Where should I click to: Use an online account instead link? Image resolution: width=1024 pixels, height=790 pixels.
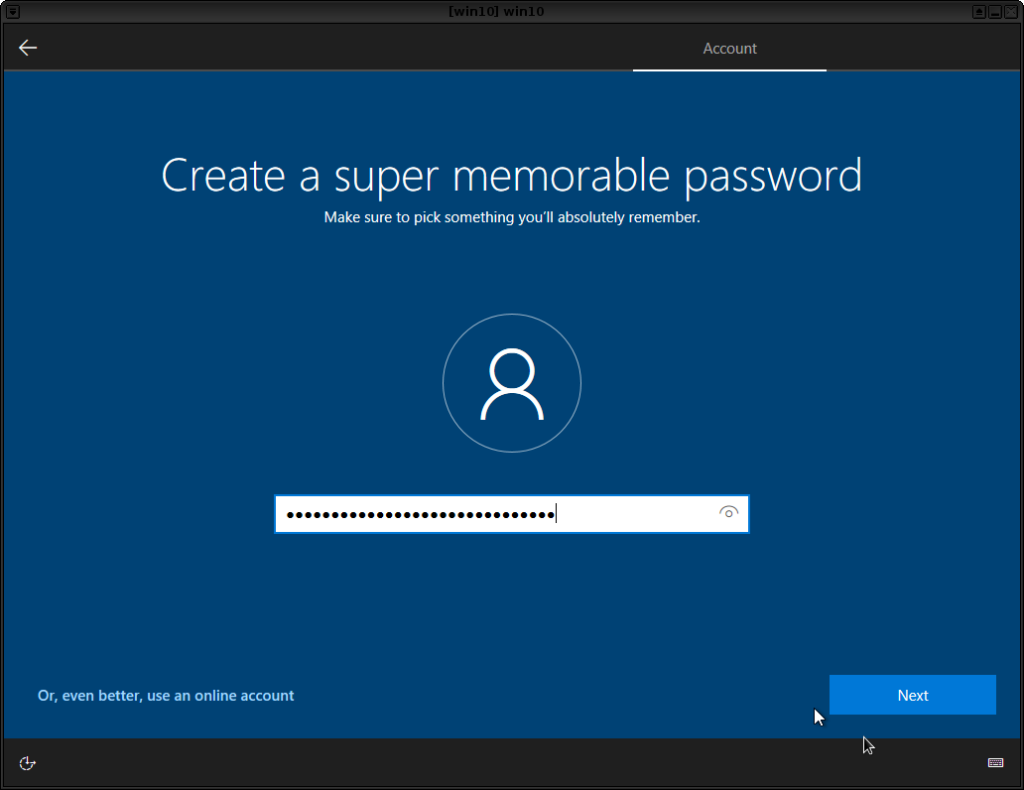tap(166, 695)
